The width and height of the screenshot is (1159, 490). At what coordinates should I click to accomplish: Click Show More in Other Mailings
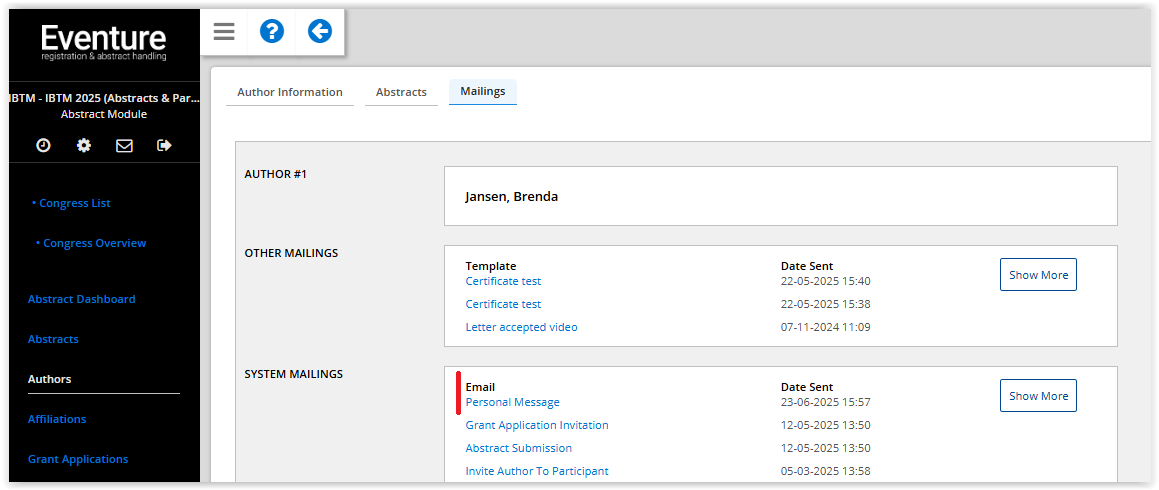tap(1038, 275)
